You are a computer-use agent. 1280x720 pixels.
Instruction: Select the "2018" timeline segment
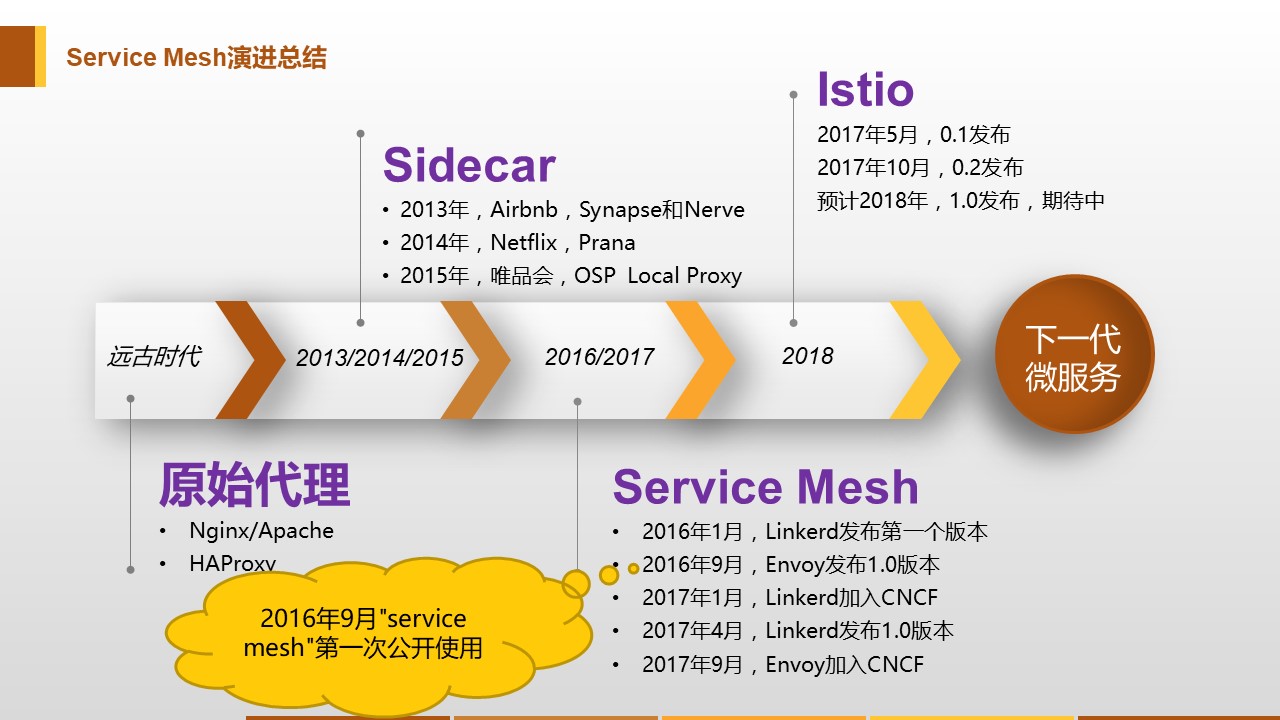click(807, 356)
